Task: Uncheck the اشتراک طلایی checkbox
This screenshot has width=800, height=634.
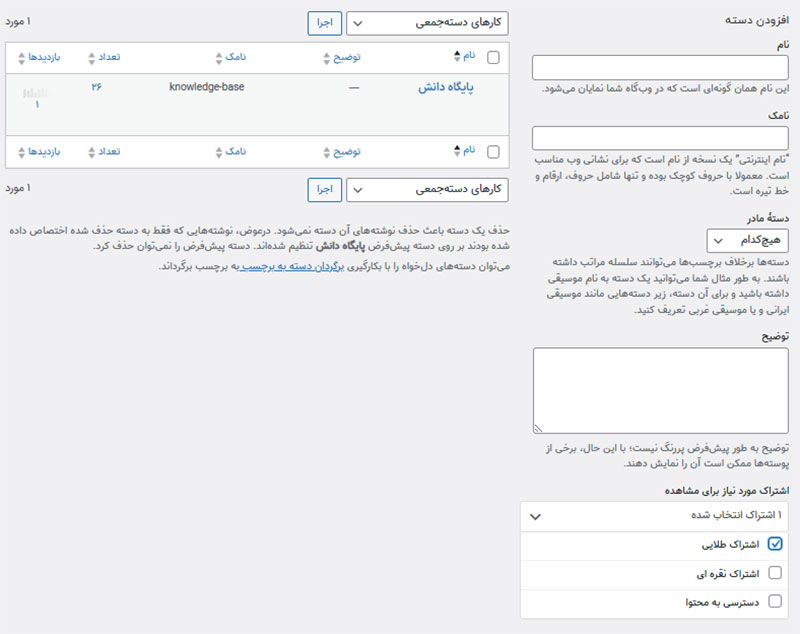Action: tap(775, 544)
